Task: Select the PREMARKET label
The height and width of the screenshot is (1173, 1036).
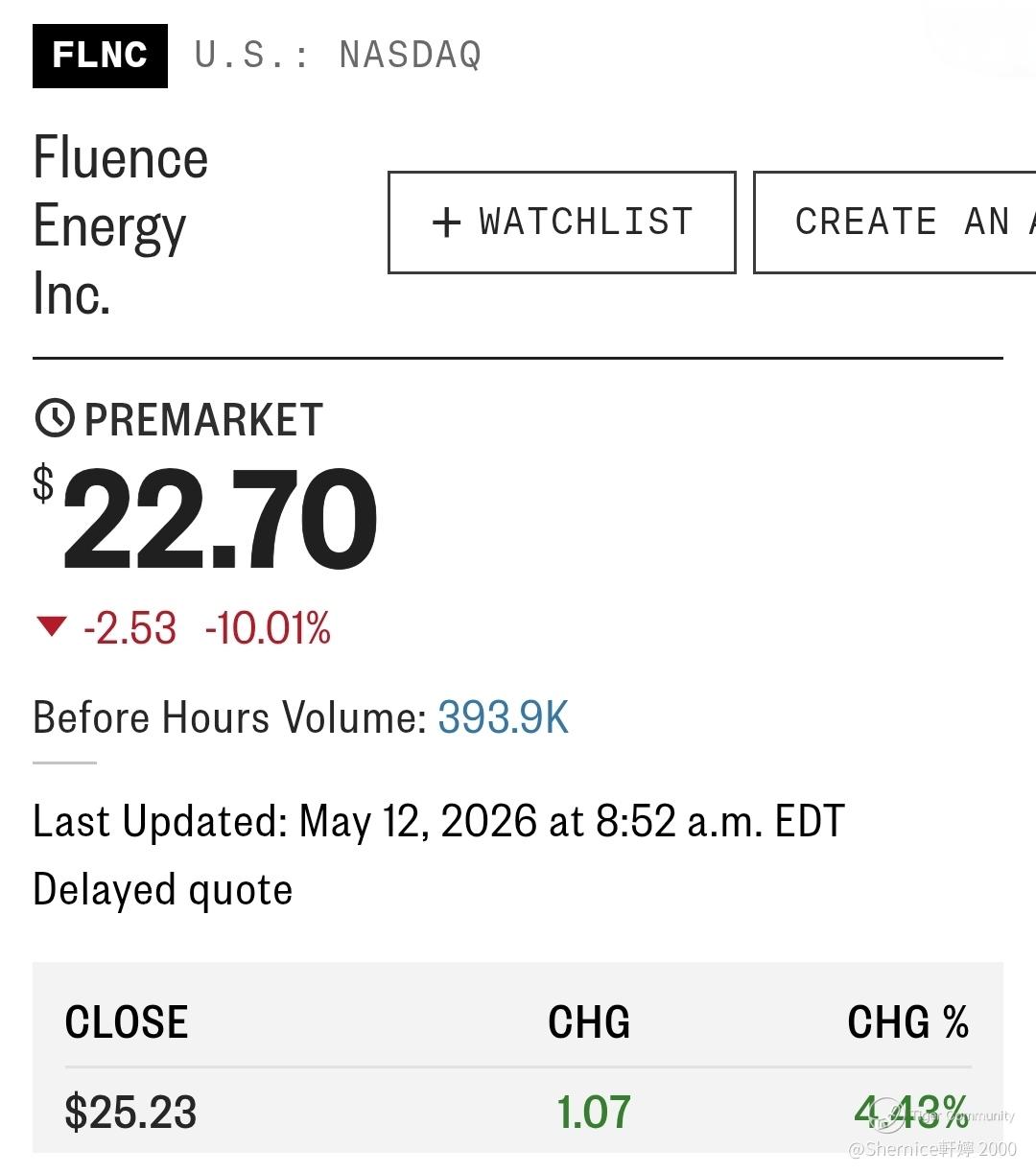Action: click(x=203, y=420)
